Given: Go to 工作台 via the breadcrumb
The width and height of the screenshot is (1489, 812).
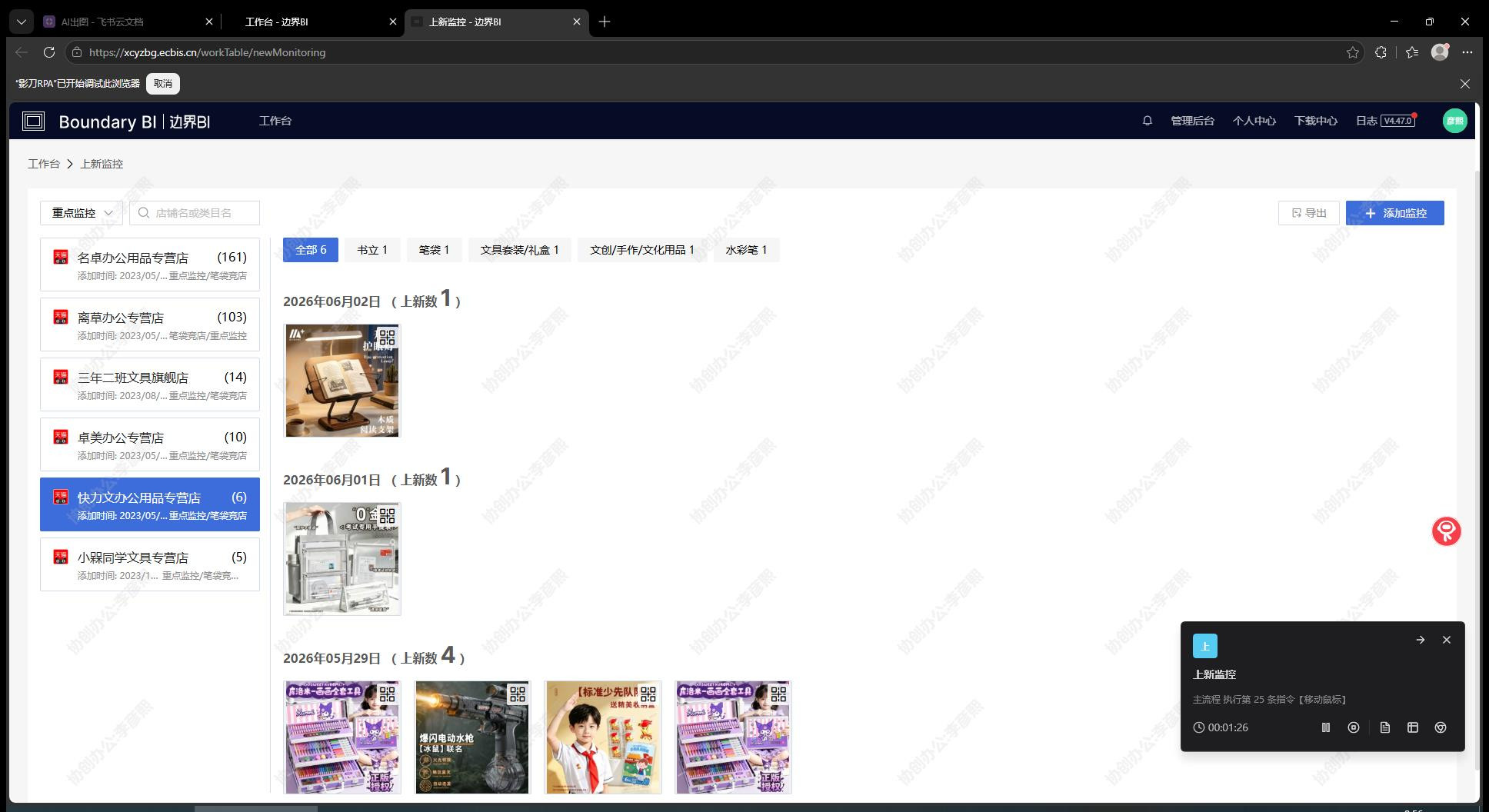Looking at the screenshot, I should [43, 164].
